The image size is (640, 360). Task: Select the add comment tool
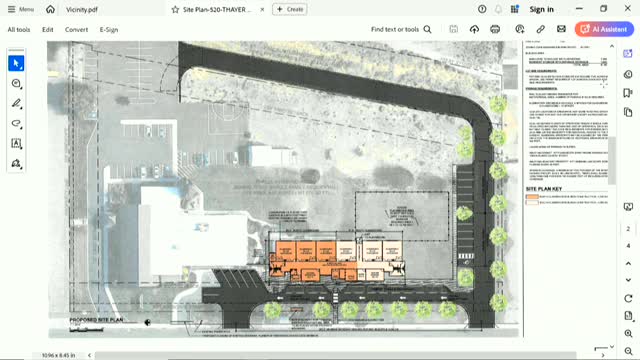(16, 83)
